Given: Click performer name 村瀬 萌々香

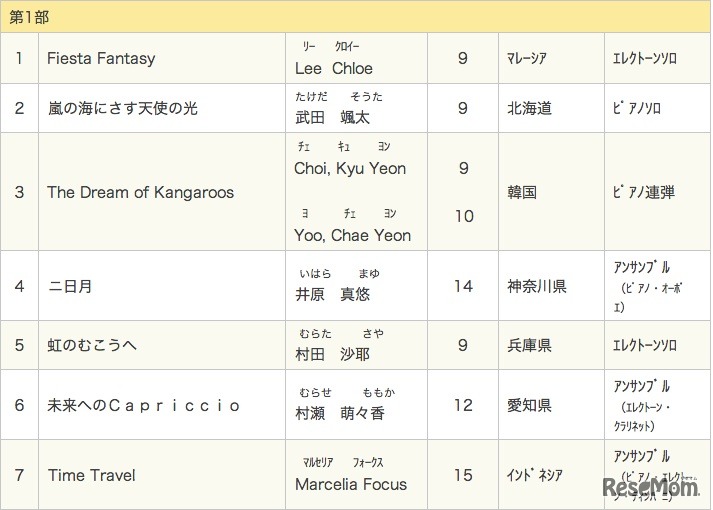Looking at the screenshot, I should [340, 413].
